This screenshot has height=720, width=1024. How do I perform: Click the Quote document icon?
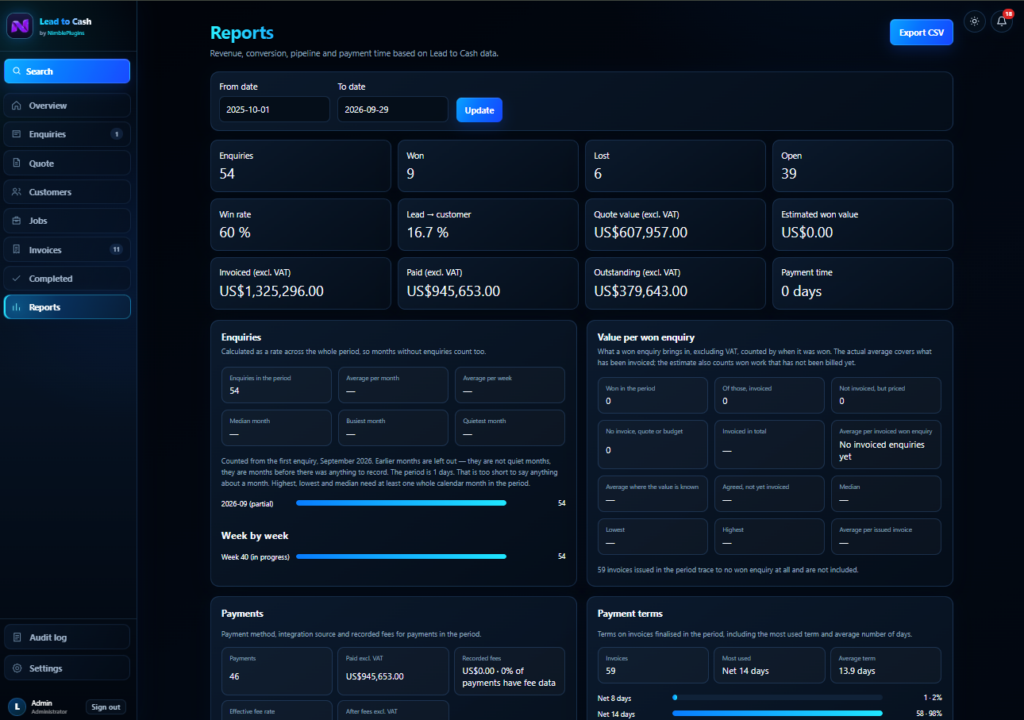[x=17, y=163]
